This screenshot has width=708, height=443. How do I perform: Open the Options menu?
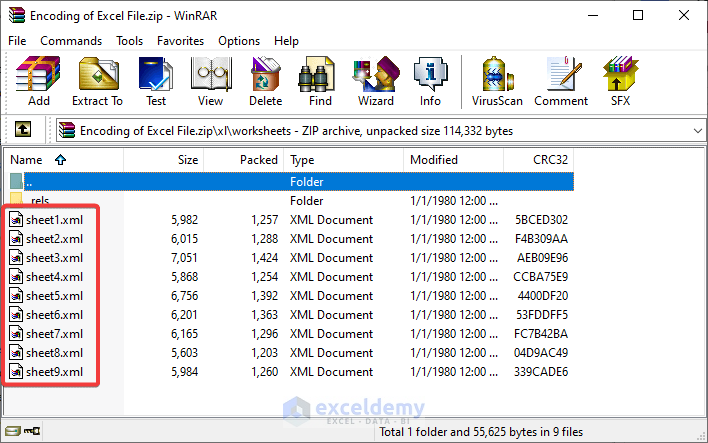point(239,41)
